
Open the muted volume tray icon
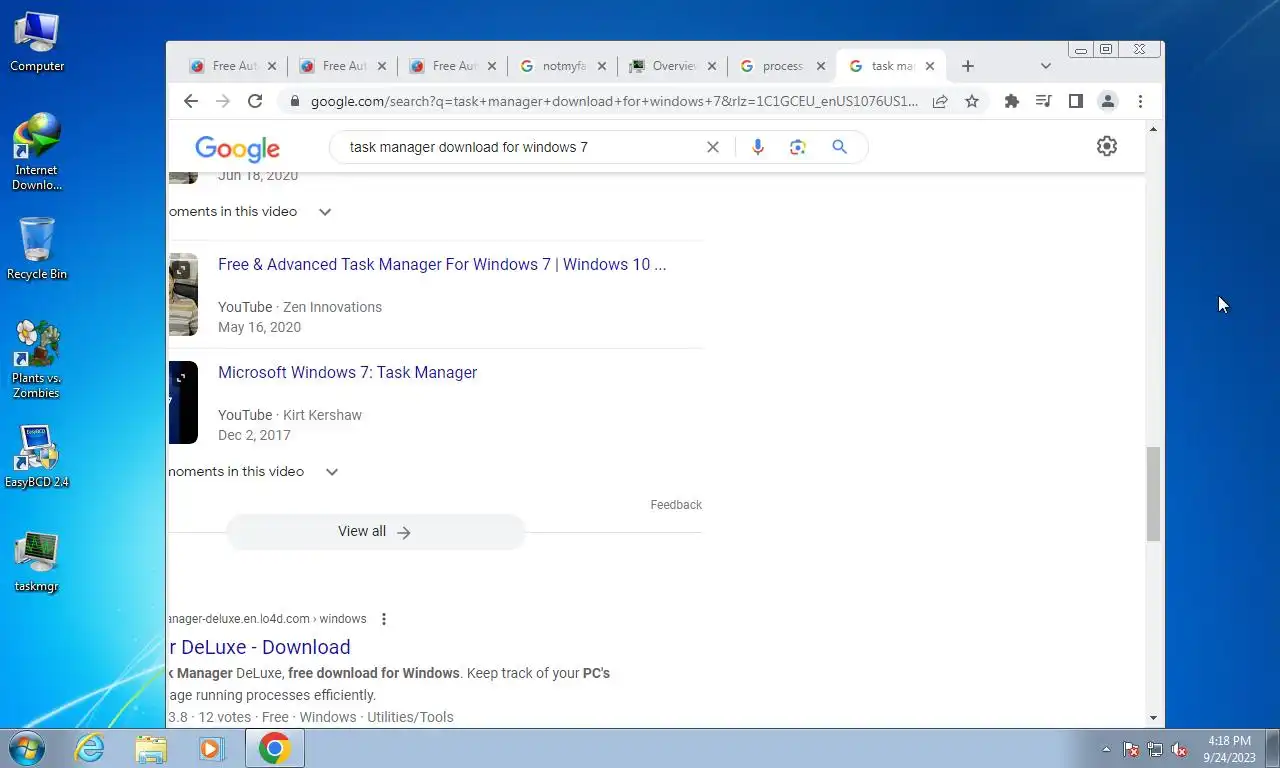pyautogui.click(x=1179, y=749)
